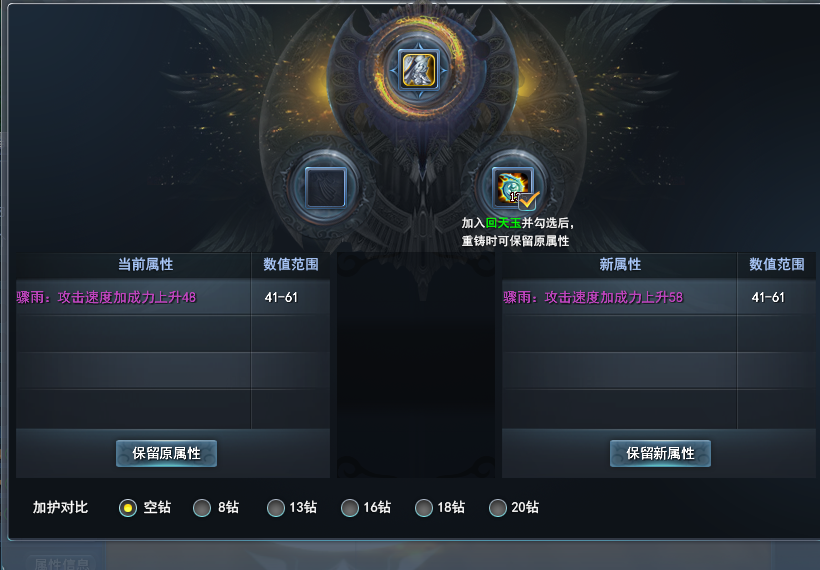The width and height of the screenshot is (820, 570).
Task: Click the 数值范围 header in the current panel
Action: point(291,264)
